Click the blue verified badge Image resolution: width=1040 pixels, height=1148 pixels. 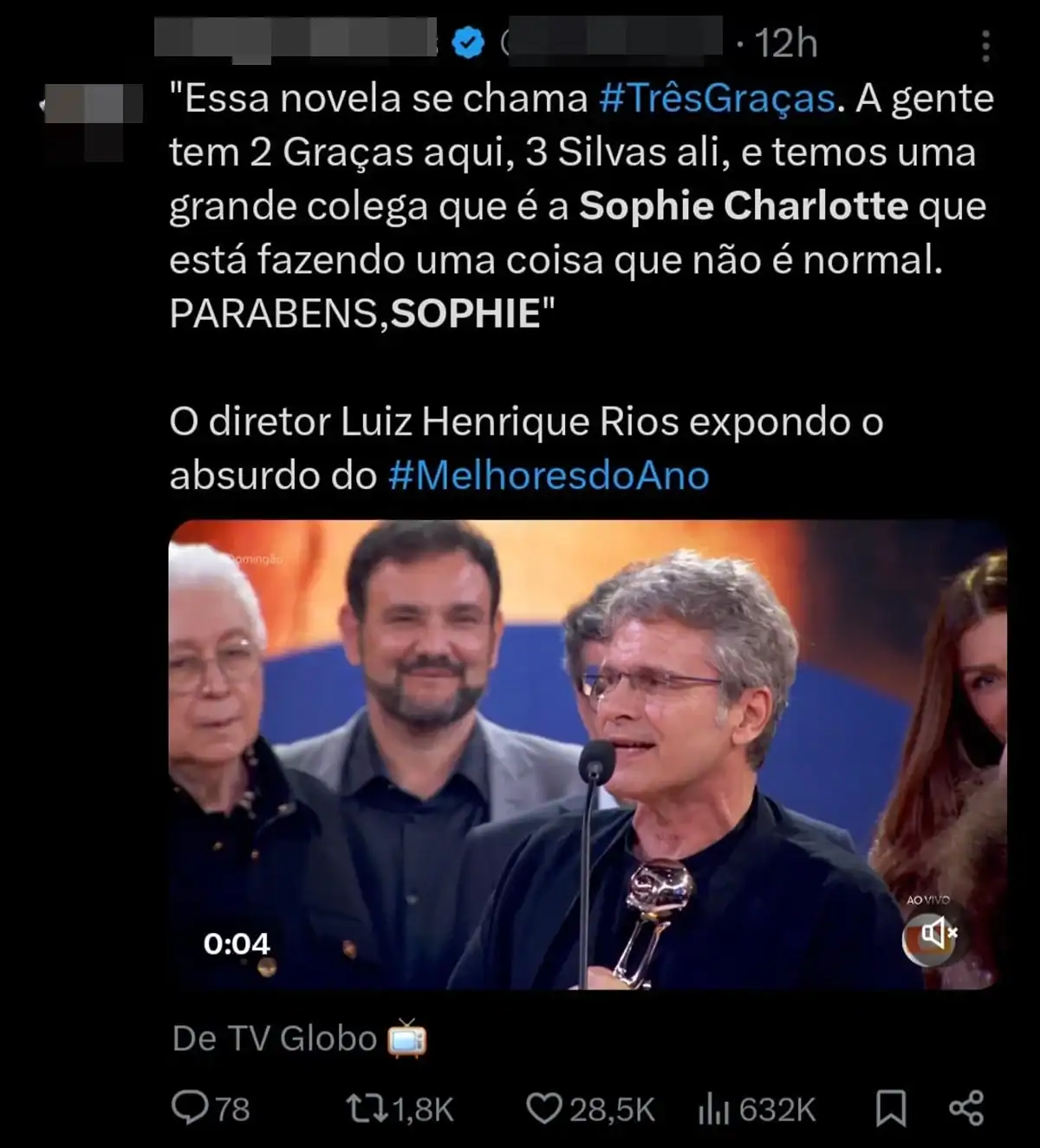(x=468, y=42)
